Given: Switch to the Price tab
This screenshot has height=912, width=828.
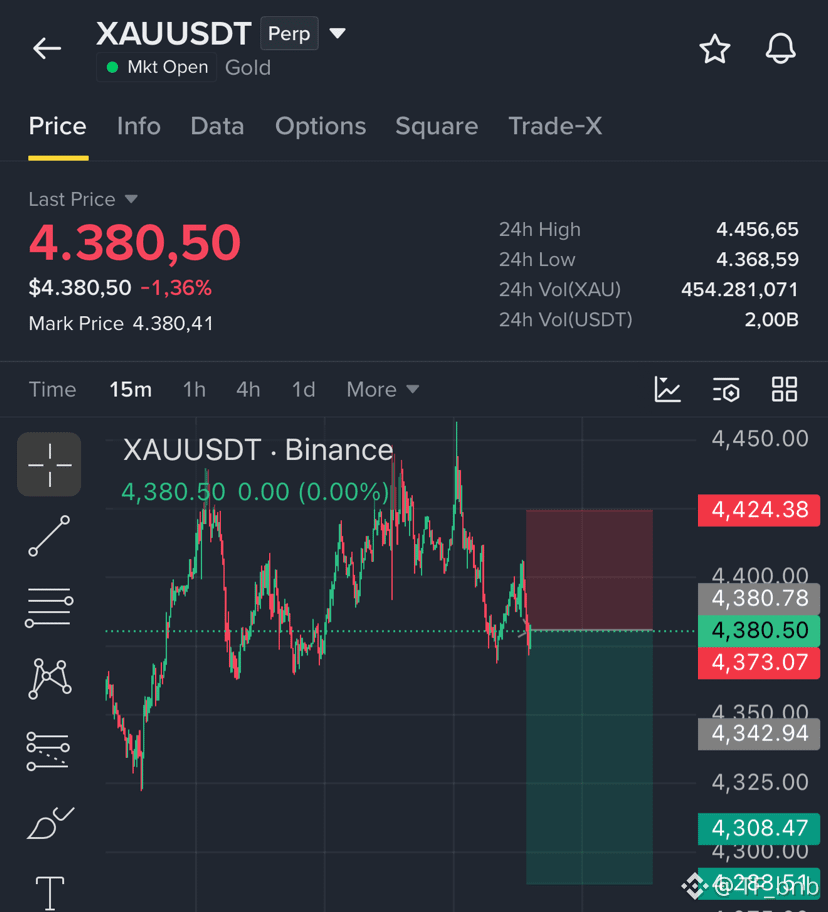Looking at the screenshot, I should pyautogui.click(x=58, y=126).
